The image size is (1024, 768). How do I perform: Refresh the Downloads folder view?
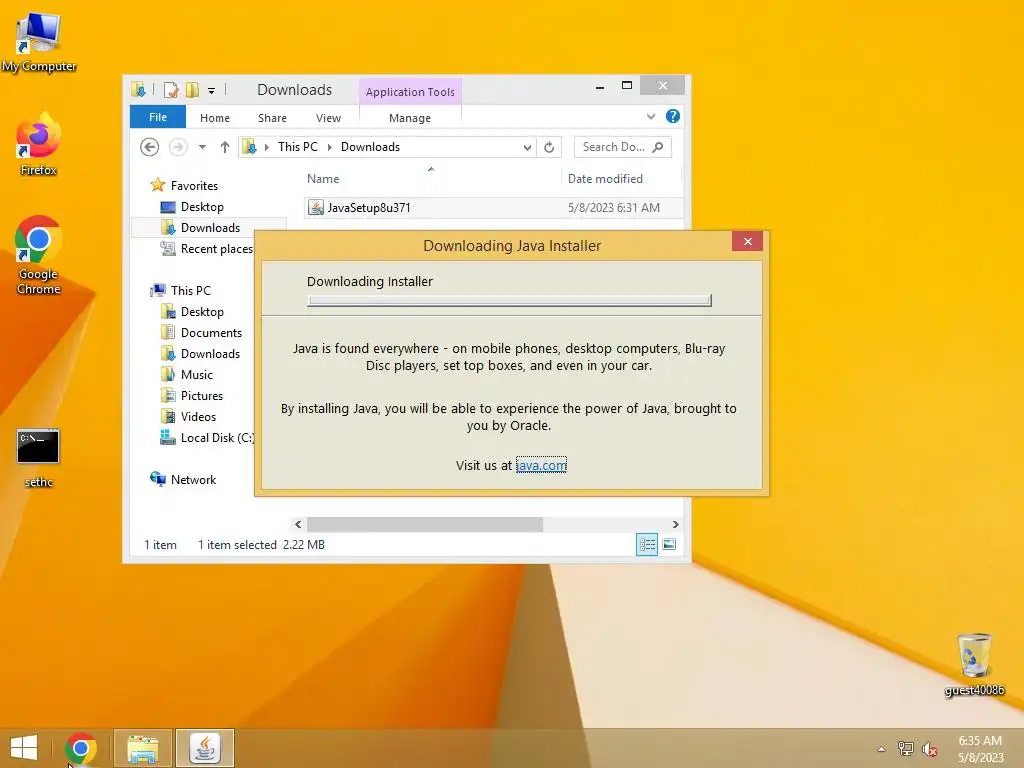549,147
